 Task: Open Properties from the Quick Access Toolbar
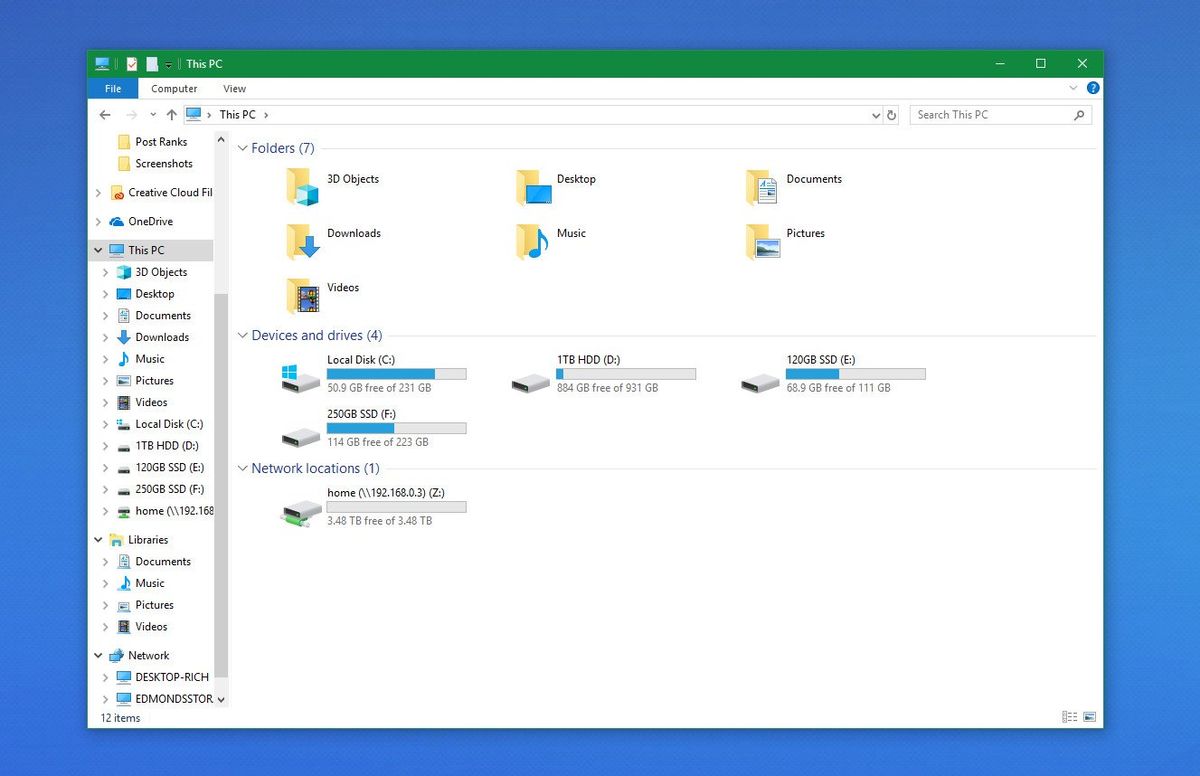pos(130,62)
